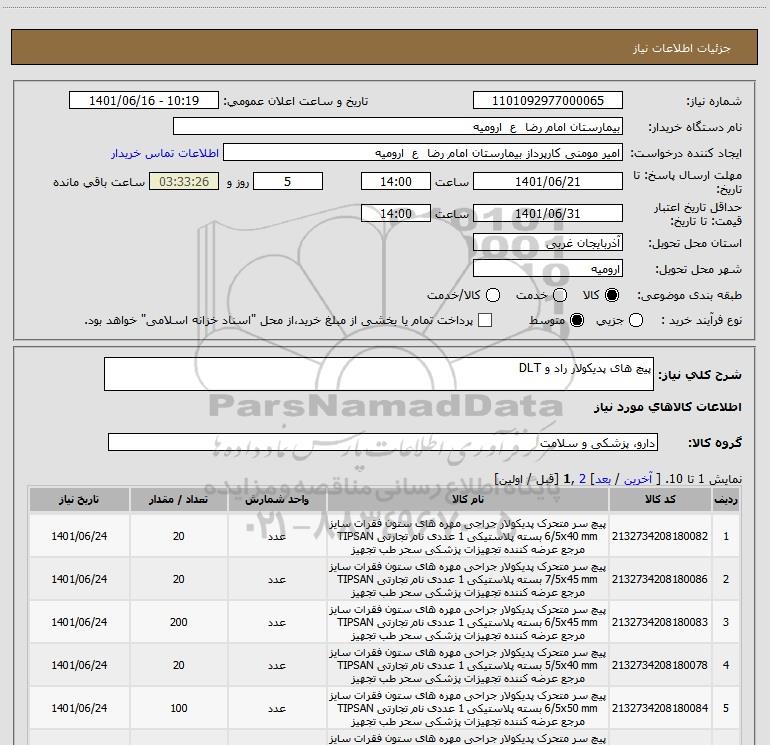Screen dimensions: 770x745
Task: Open اطلاعات تماس خریدار link
Action: [x=165, y=153]
